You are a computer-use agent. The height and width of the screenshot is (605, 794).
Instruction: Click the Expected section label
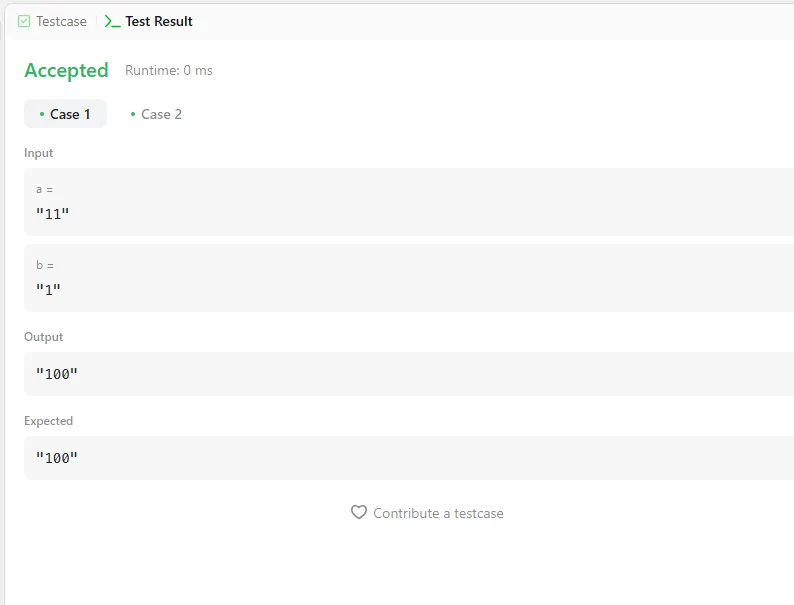[x=48, y=421]
